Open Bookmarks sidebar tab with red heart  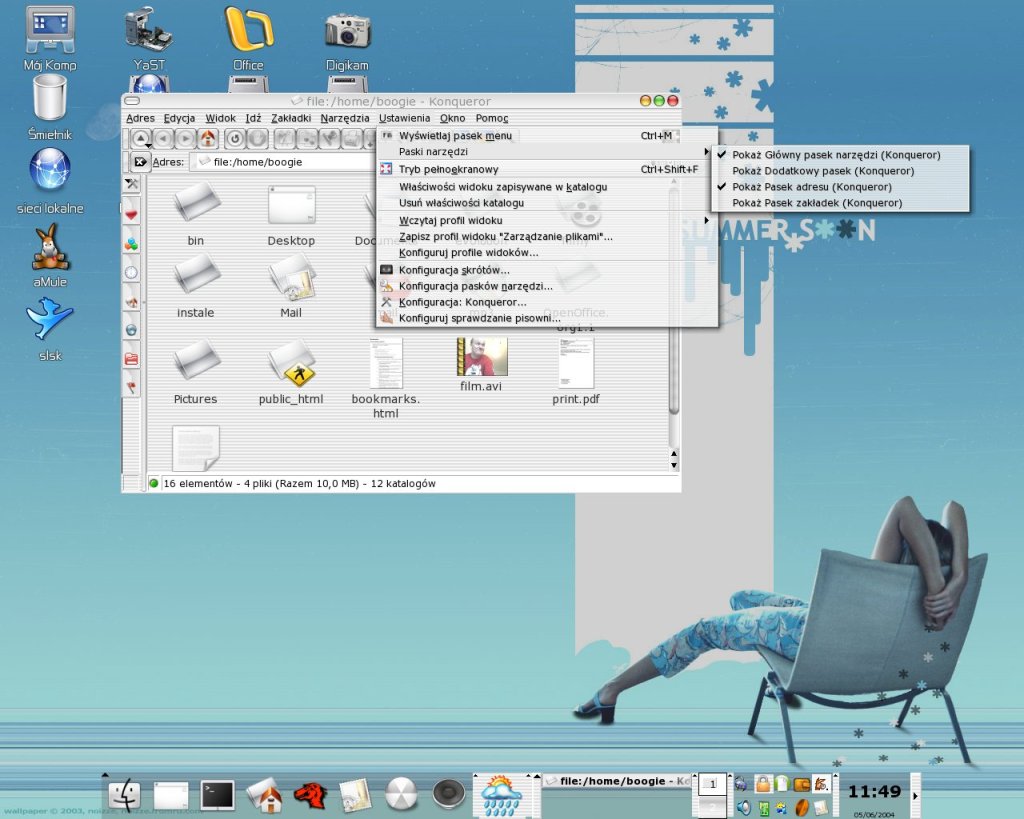point(132,214)
